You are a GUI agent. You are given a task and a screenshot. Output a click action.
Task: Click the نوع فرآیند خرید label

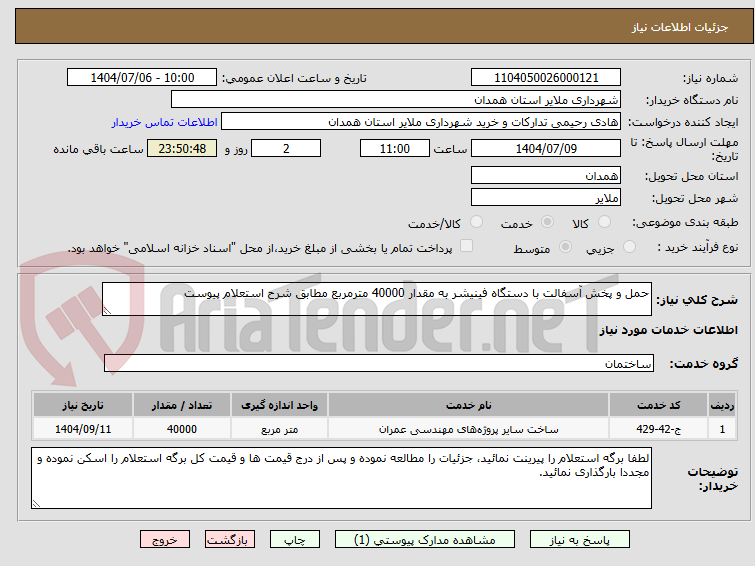(x=698, y=247)
